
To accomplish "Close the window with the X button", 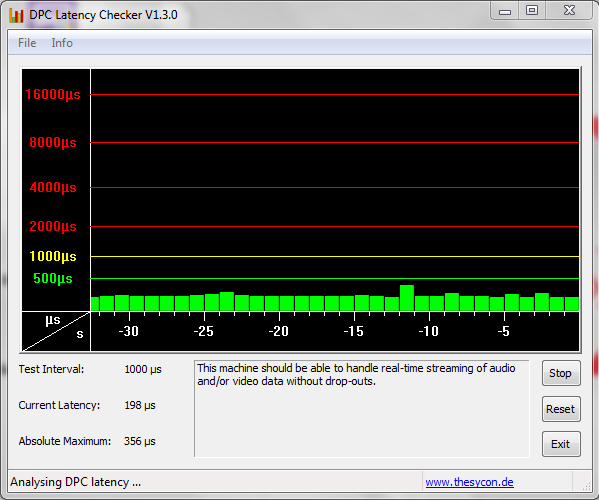I will [x=569, y=11].
